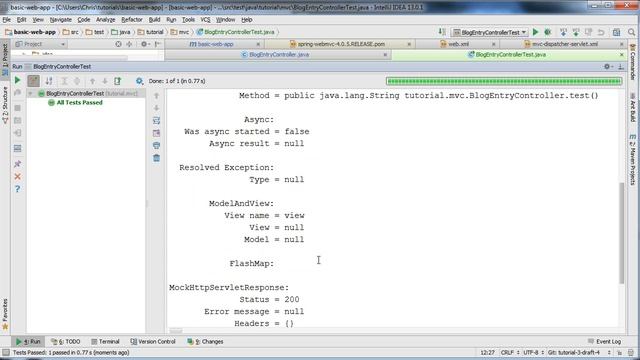Open Maven Projects side panel
Screen dimensions: 640x360
coord(633,160)
